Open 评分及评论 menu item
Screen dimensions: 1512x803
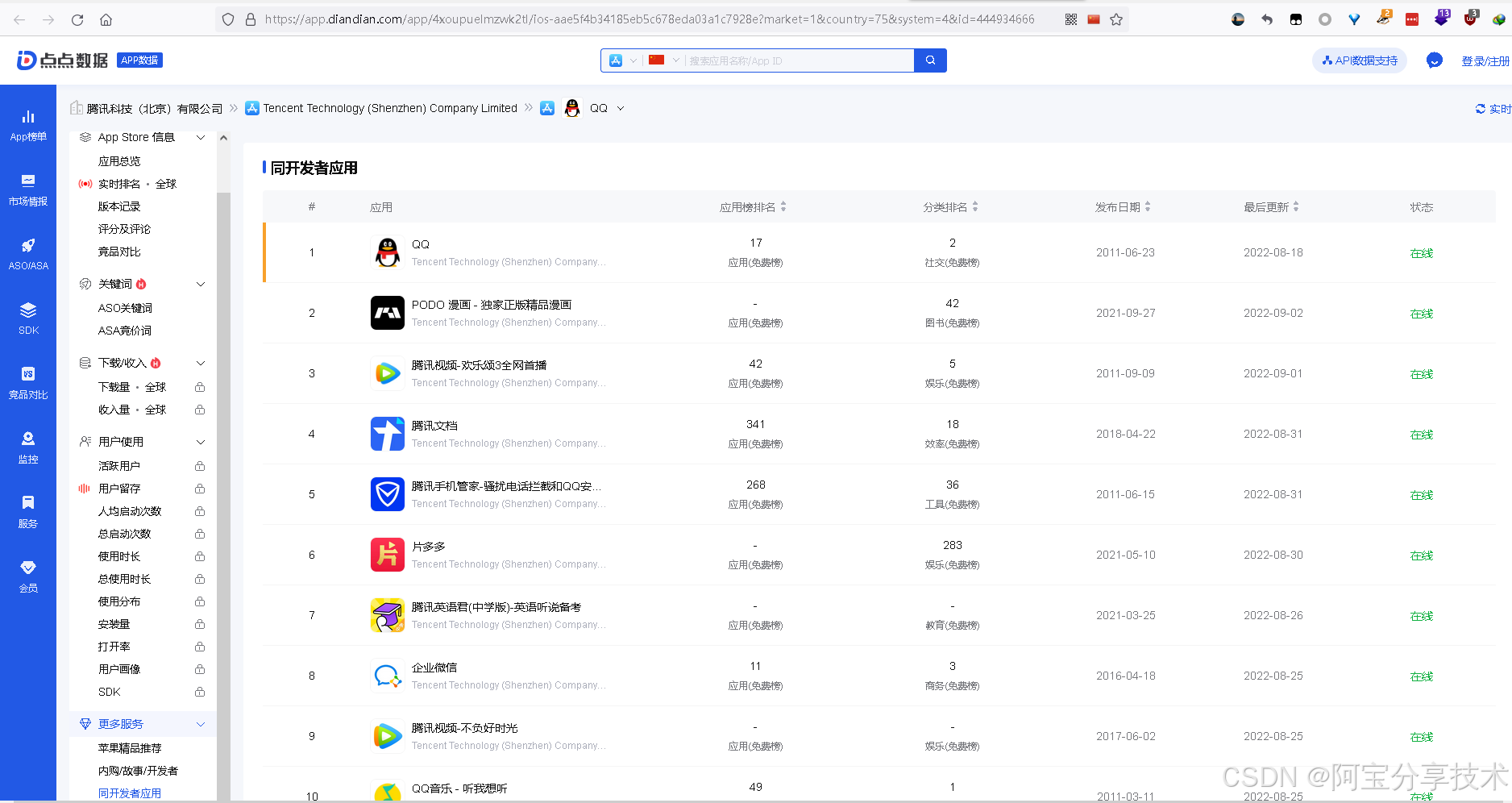pos(124,229)
